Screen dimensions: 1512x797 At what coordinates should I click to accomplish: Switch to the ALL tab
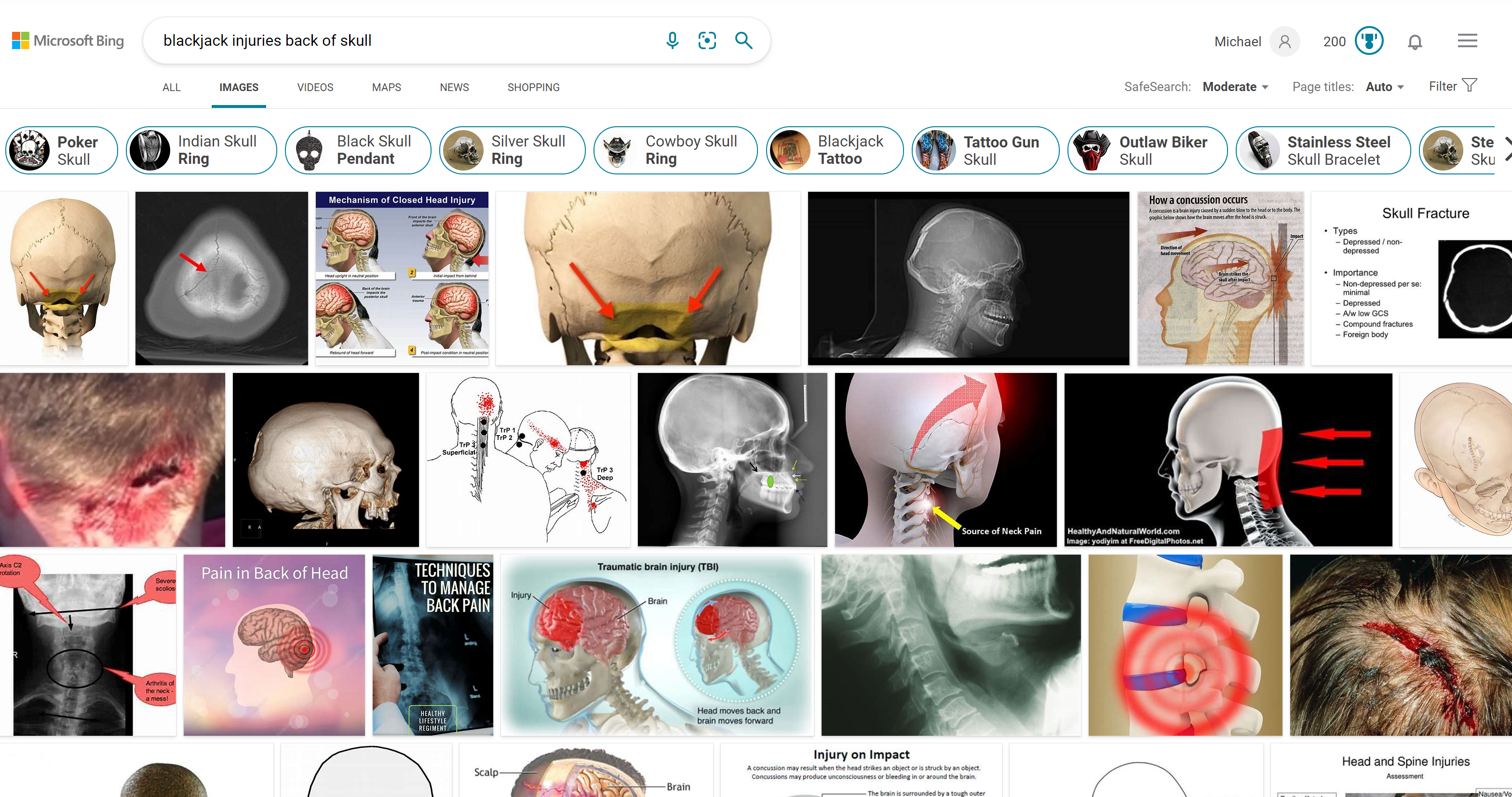171,87
